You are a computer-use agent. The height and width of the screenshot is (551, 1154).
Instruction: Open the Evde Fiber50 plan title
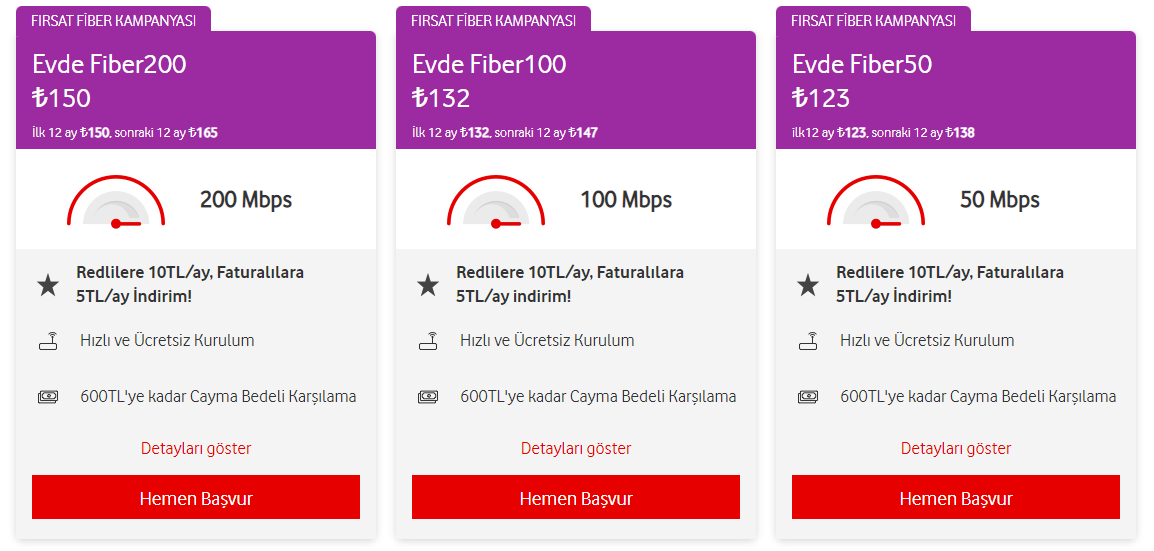click(x=862, y=65)
